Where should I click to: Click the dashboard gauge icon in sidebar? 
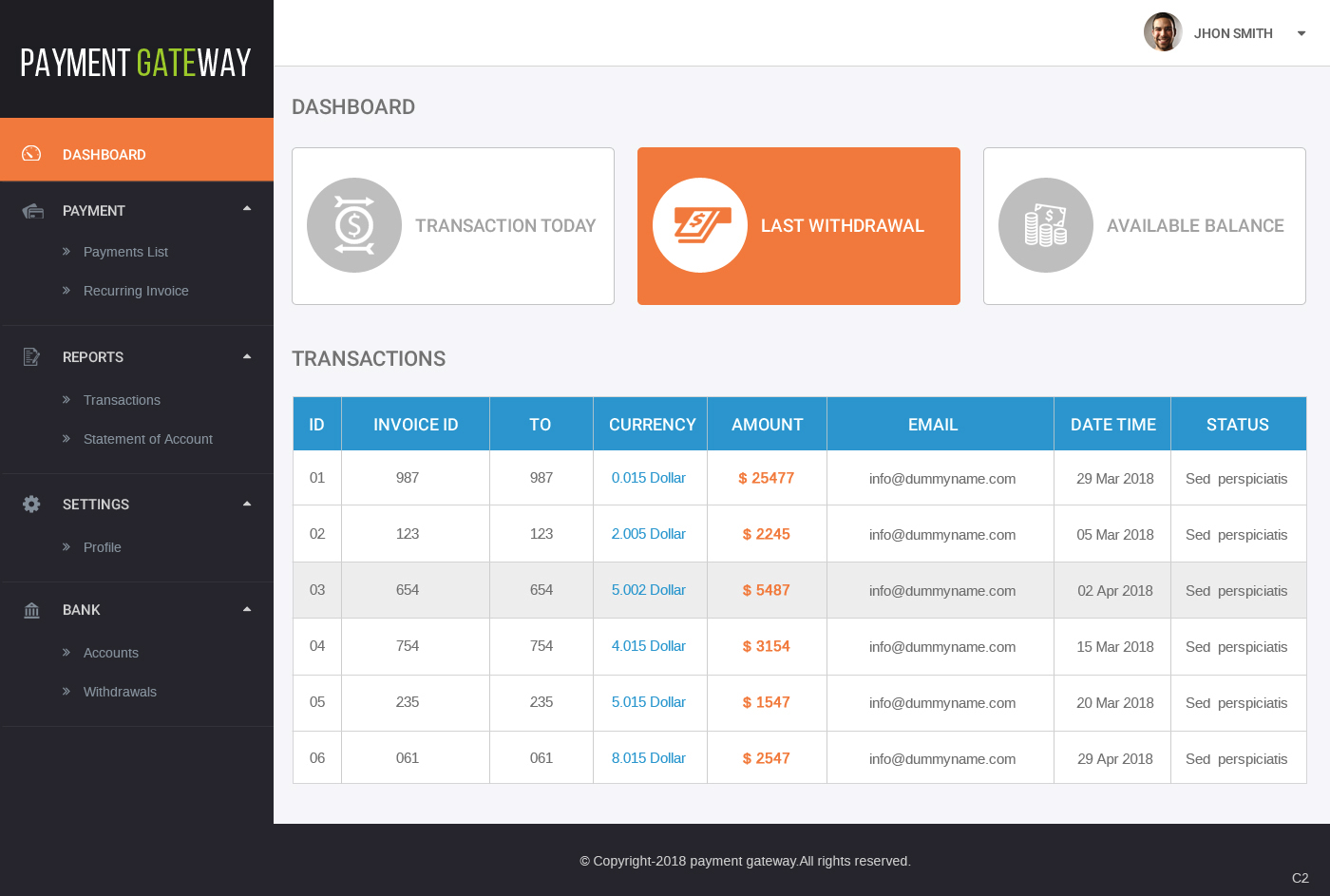31,153
